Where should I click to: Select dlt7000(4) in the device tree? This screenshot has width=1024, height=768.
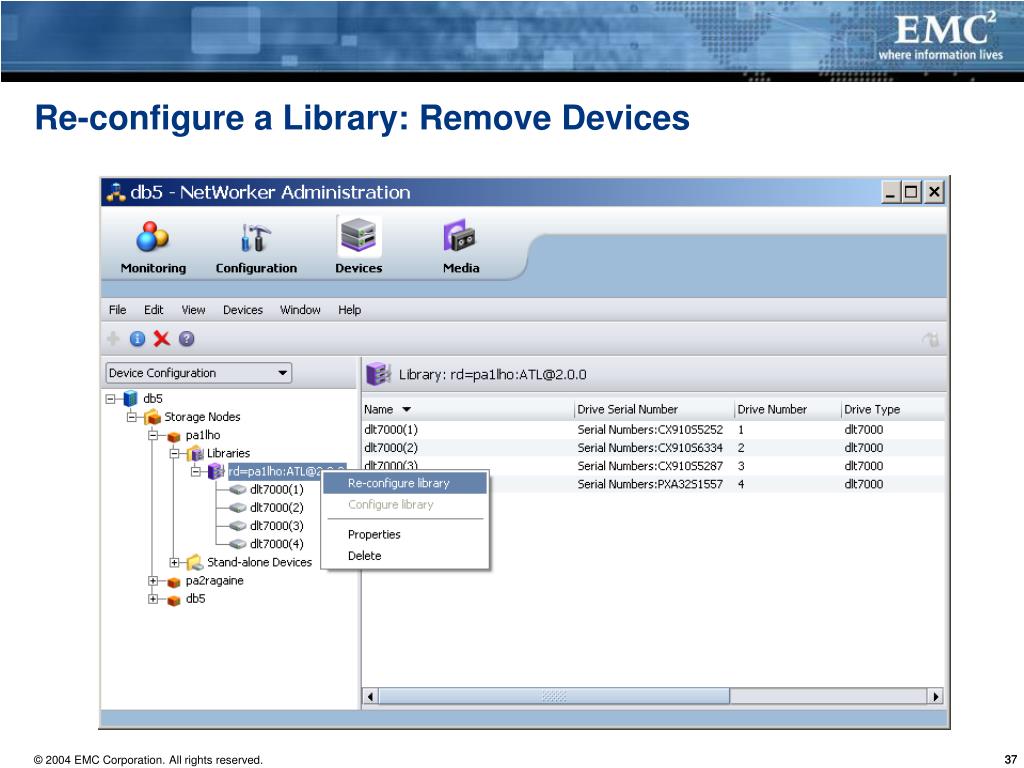pos(277,544)
